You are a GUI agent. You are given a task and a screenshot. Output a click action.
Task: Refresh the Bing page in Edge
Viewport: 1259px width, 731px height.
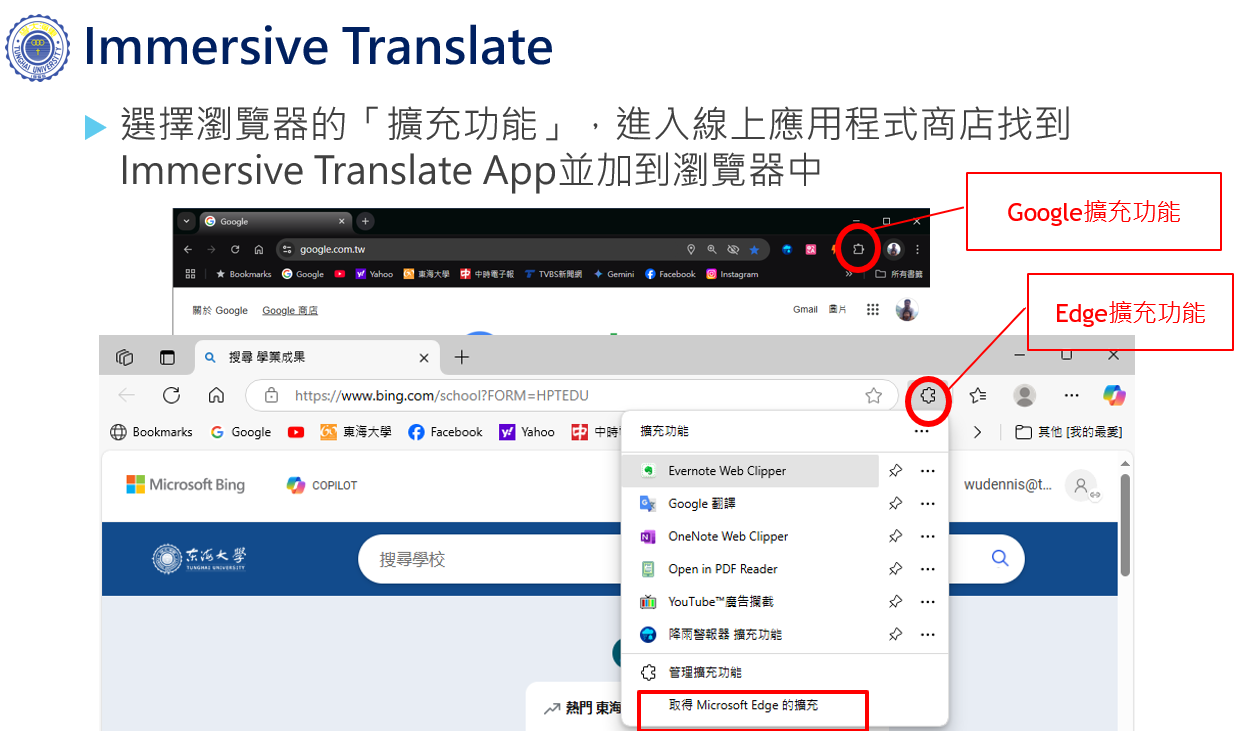tap(171, 395)
